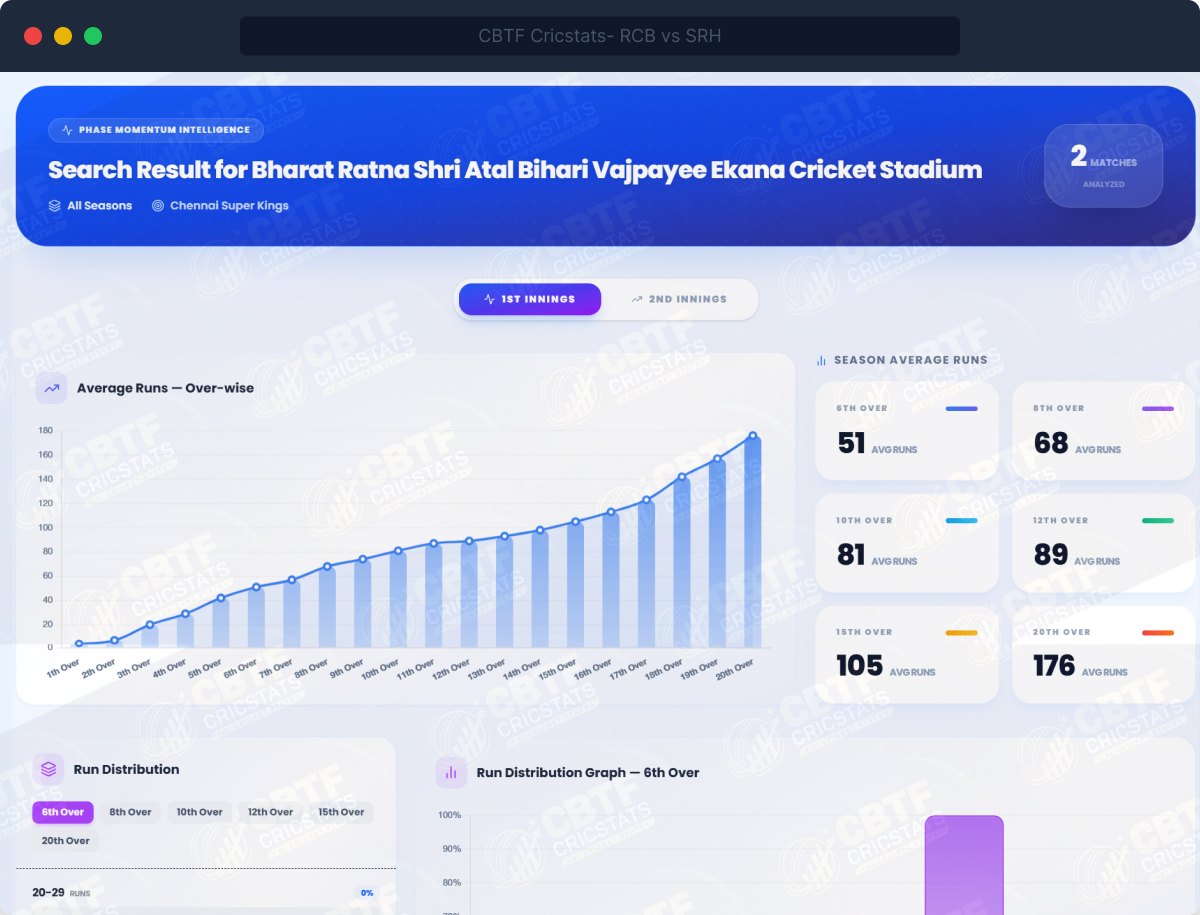Choose the 12th Over filter chip

(270, 812)
